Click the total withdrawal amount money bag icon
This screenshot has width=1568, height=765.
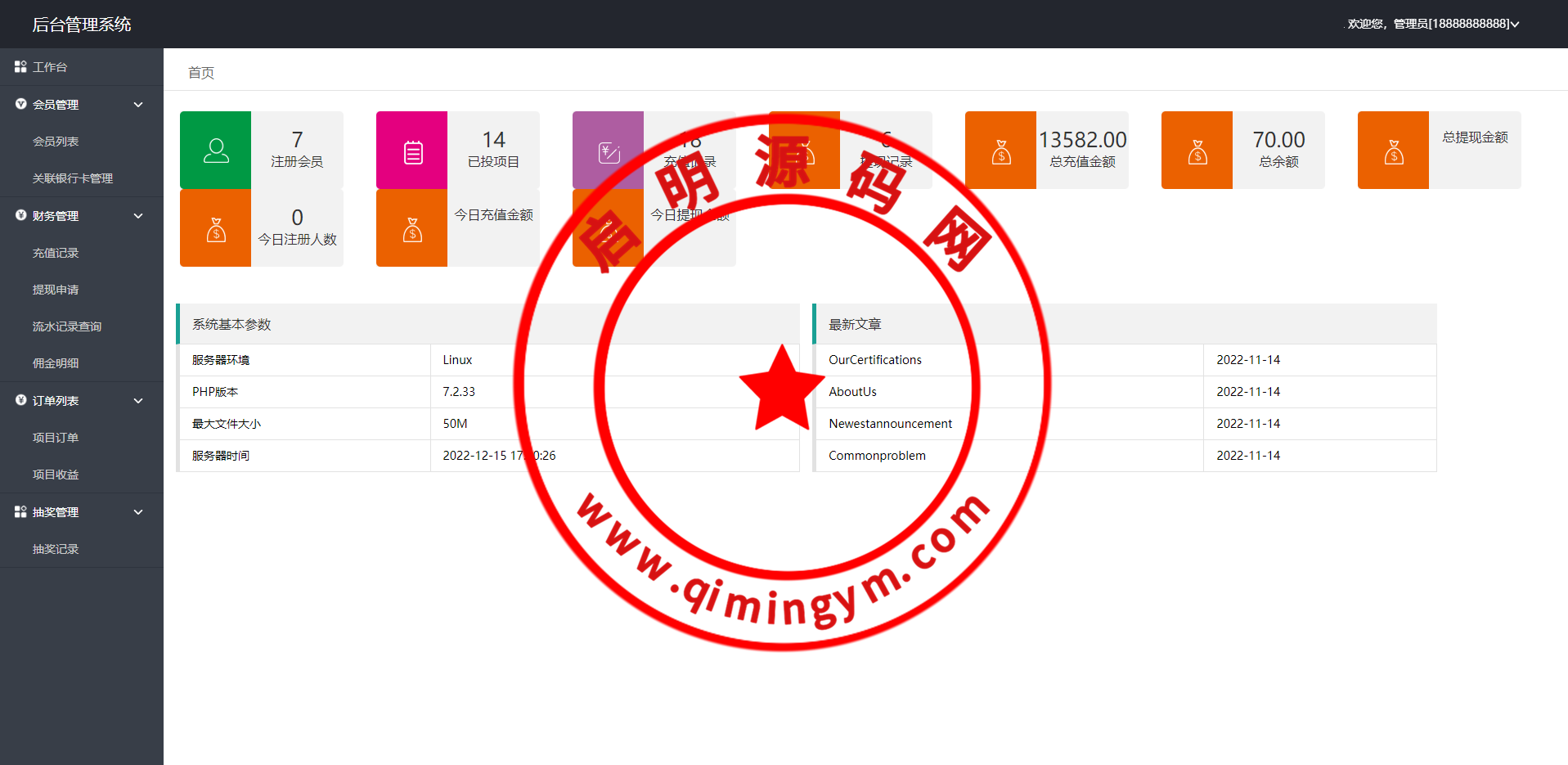tap(1394, 152)
